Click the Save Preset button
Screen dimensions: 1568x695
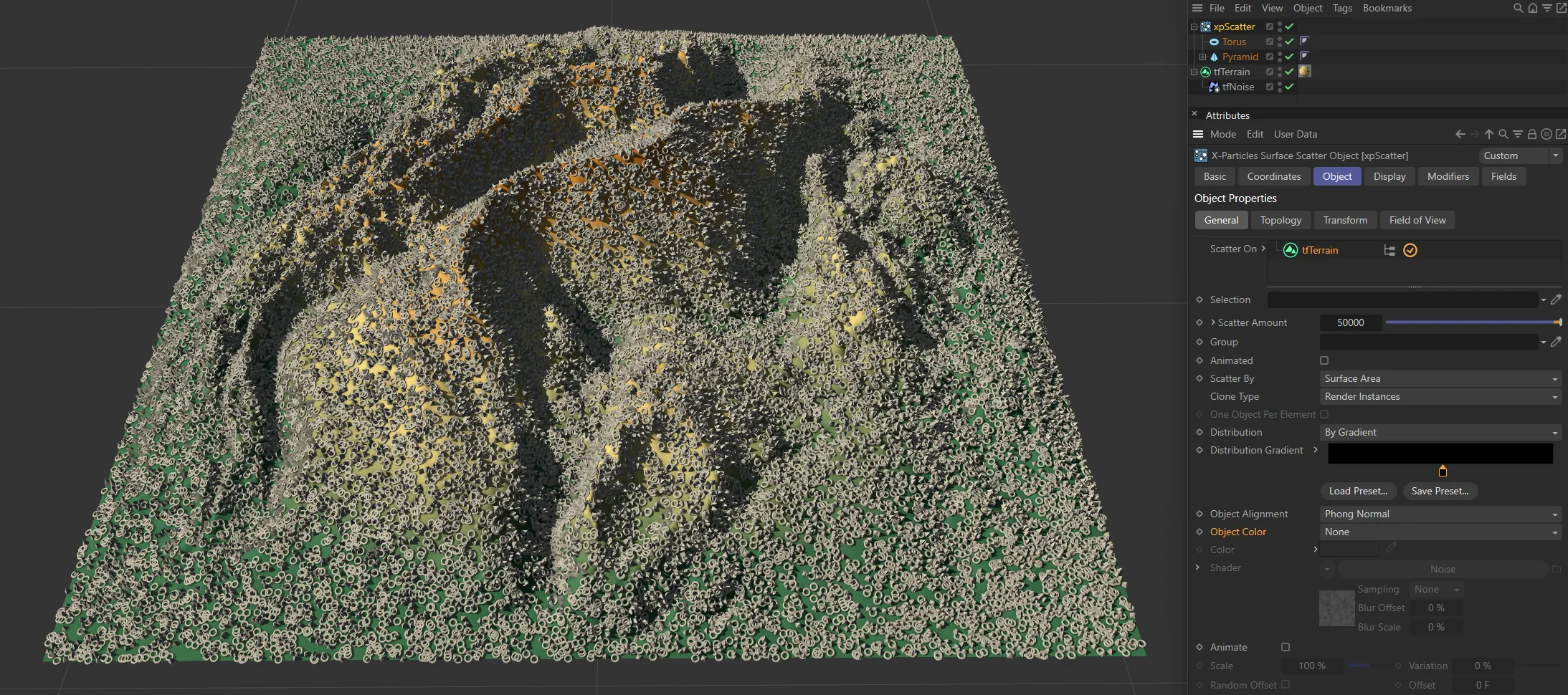point(1441,491)
